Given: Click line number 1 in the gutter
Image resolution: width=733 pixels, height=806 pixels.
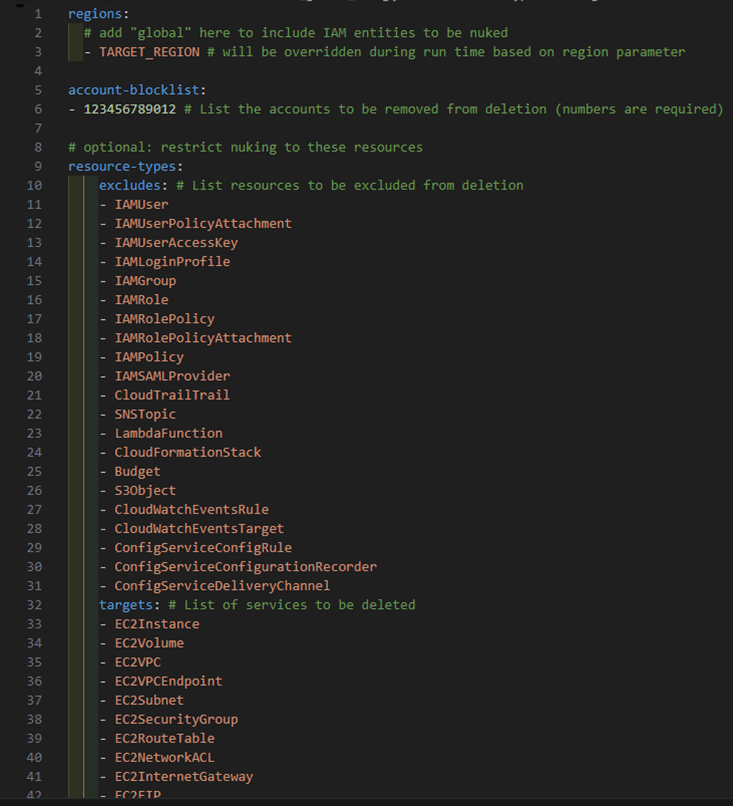Looking at the screenshot, I should point(37,14).
